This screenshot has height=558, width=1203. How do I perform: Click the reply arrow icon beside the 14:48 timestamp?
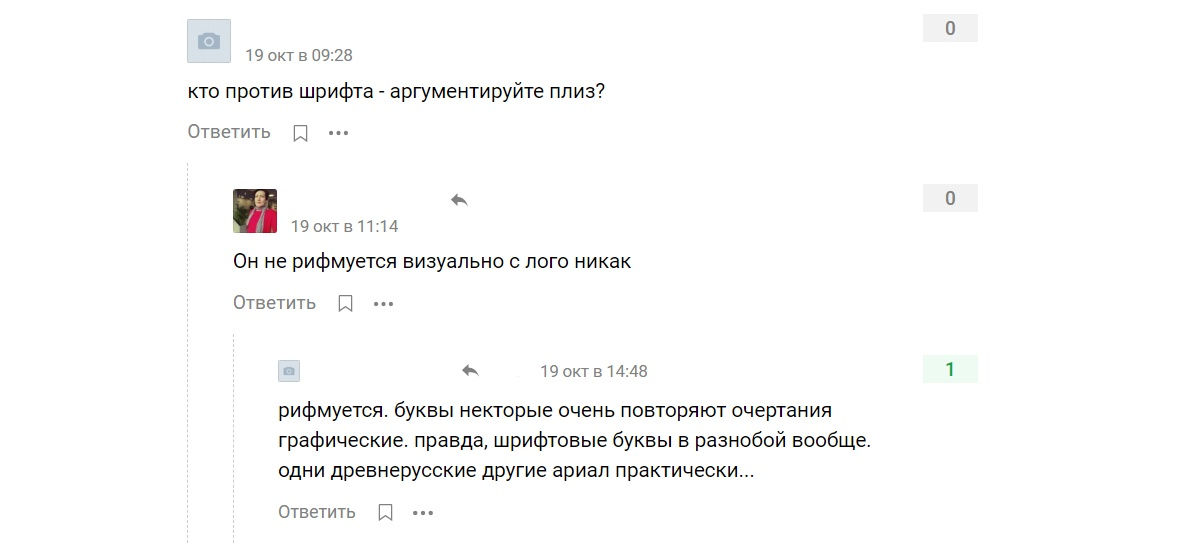coord(470,371)
